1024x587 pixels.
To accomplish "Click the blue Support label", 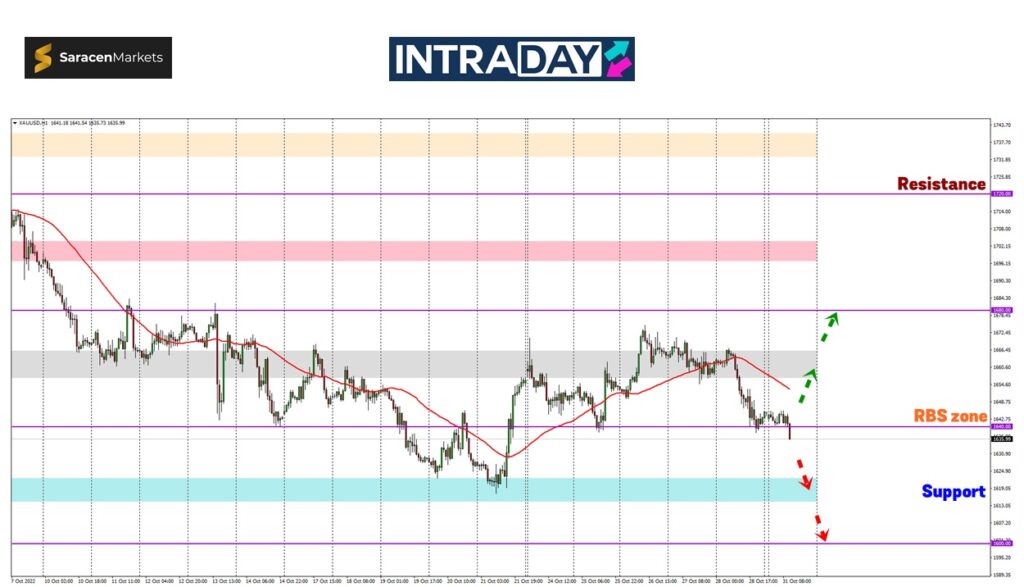I will [x=953, y=491].
